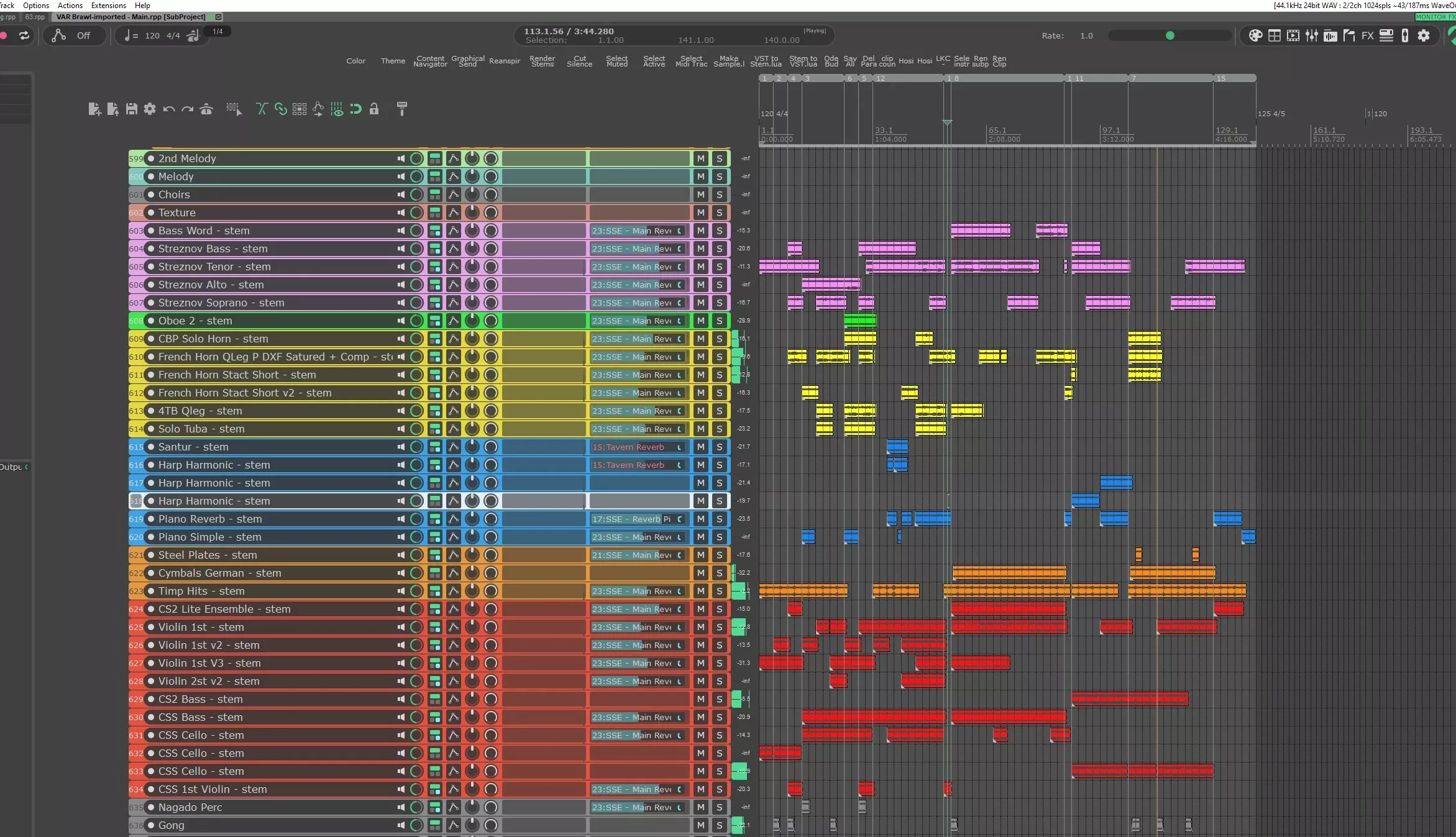The width and height of the screenshot is (1456, 837).
Task: Solo the CBP Solo Horn - stem track
Action: [720, 339]
